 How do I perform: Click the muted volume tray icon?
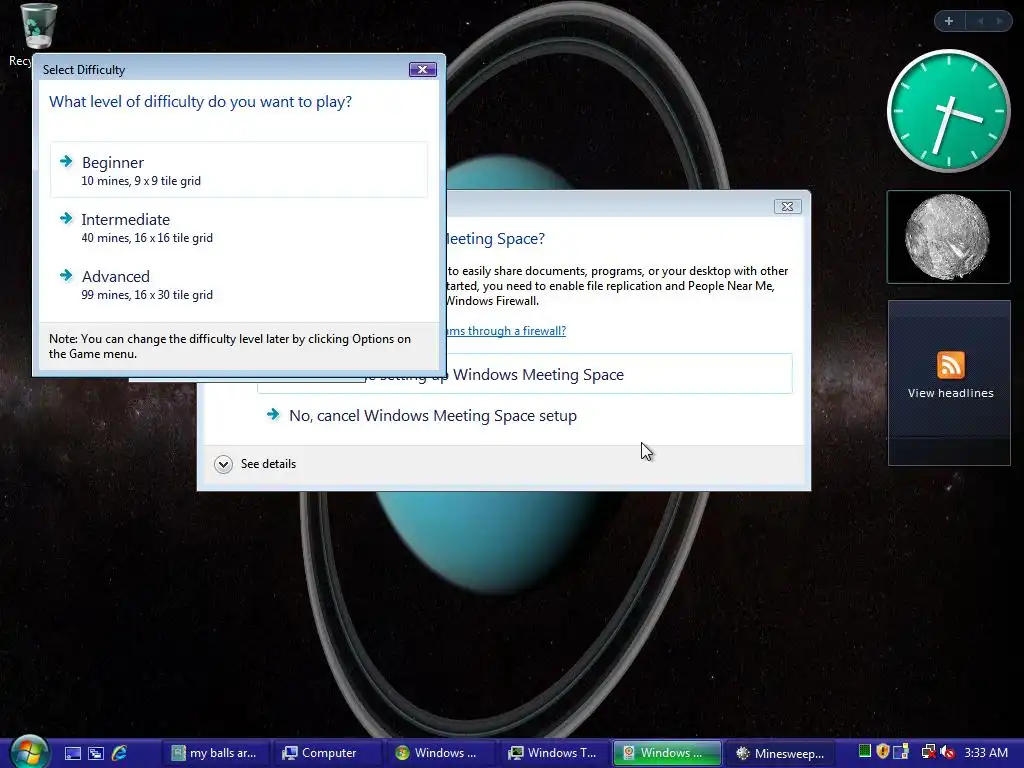(948, 752)
